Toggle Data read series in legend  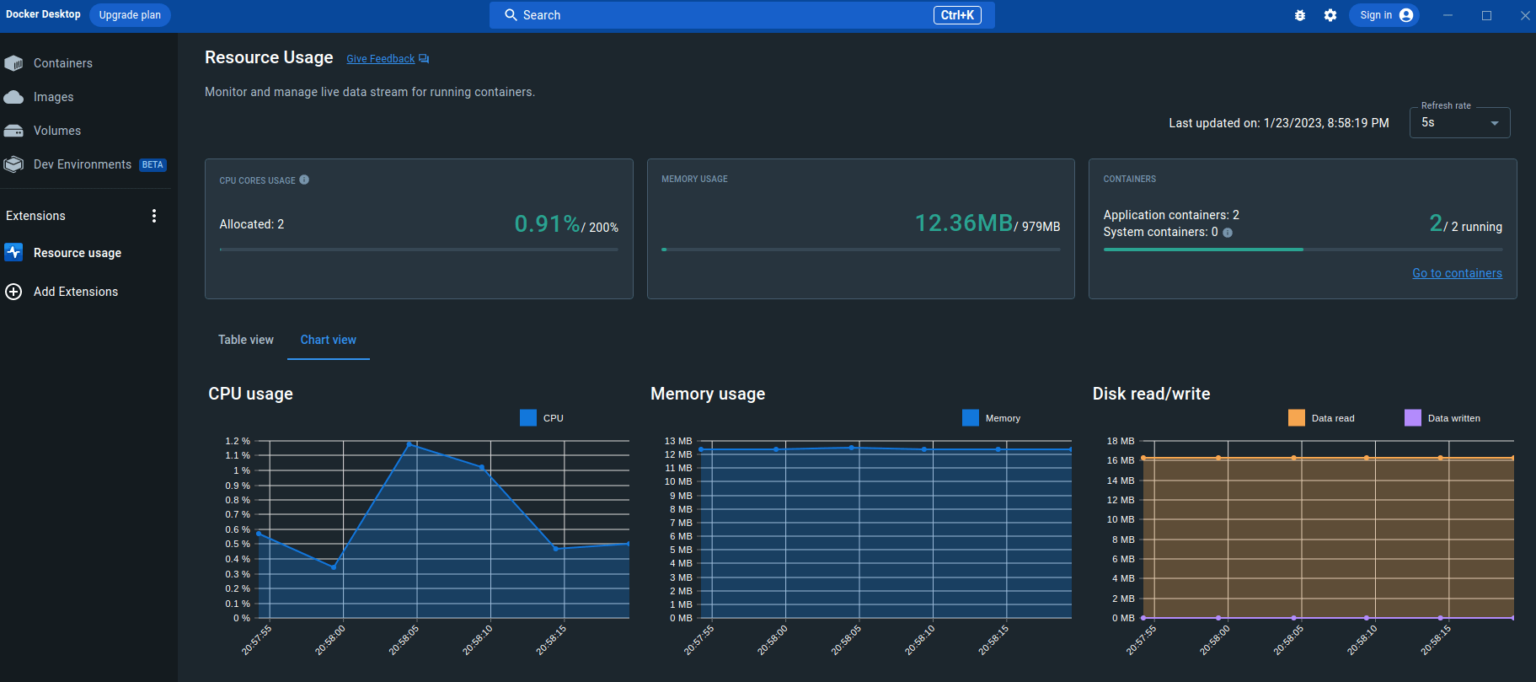1296,418
